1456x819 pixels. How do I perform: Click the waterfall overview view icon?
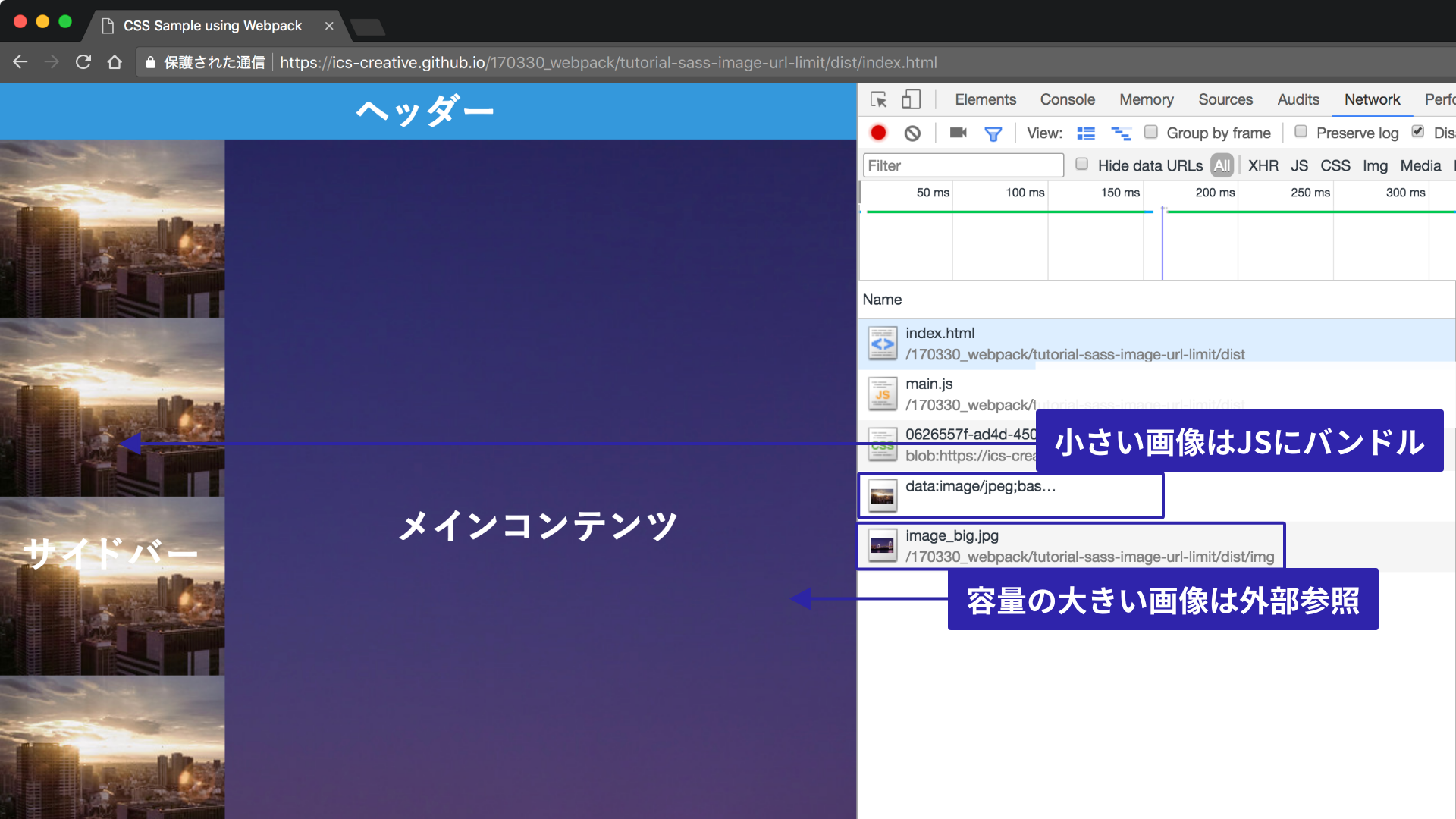[1121, 133]
